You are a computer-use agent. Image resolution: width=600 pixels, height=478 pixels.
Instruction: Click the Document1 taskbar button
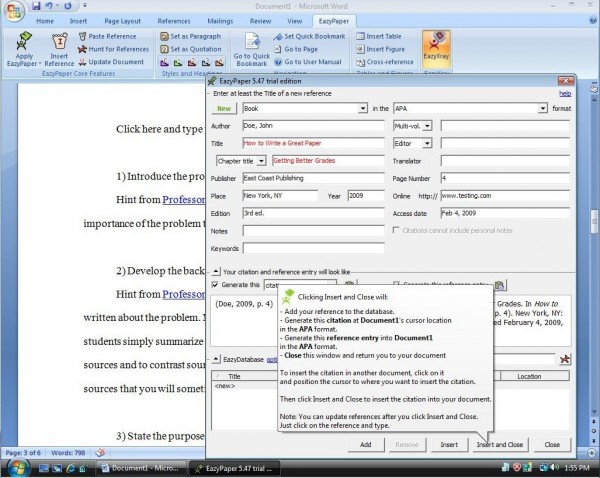click(x=140, y=468)
